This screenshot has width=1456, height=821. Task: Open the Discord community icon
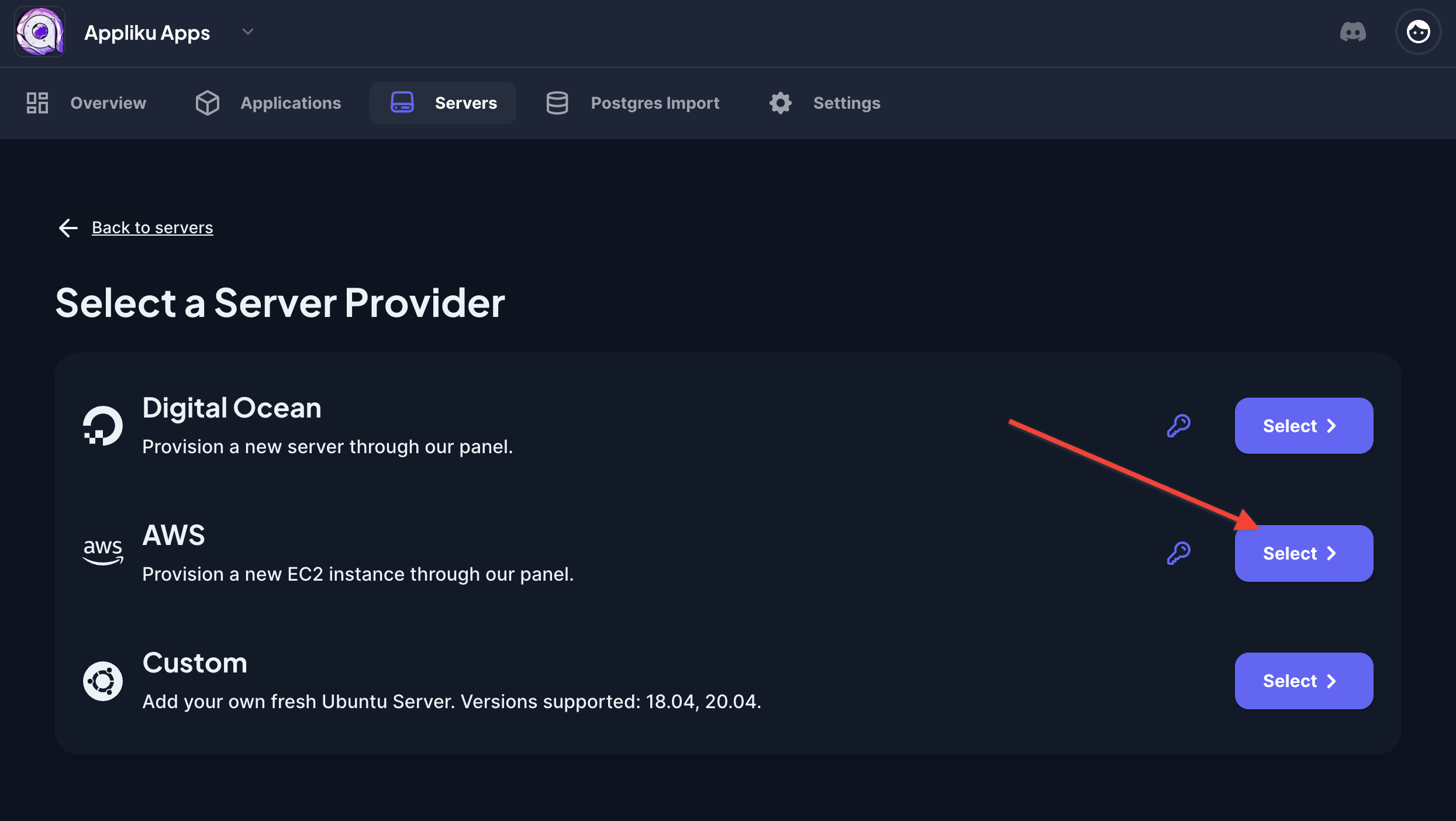(1353, 32)
